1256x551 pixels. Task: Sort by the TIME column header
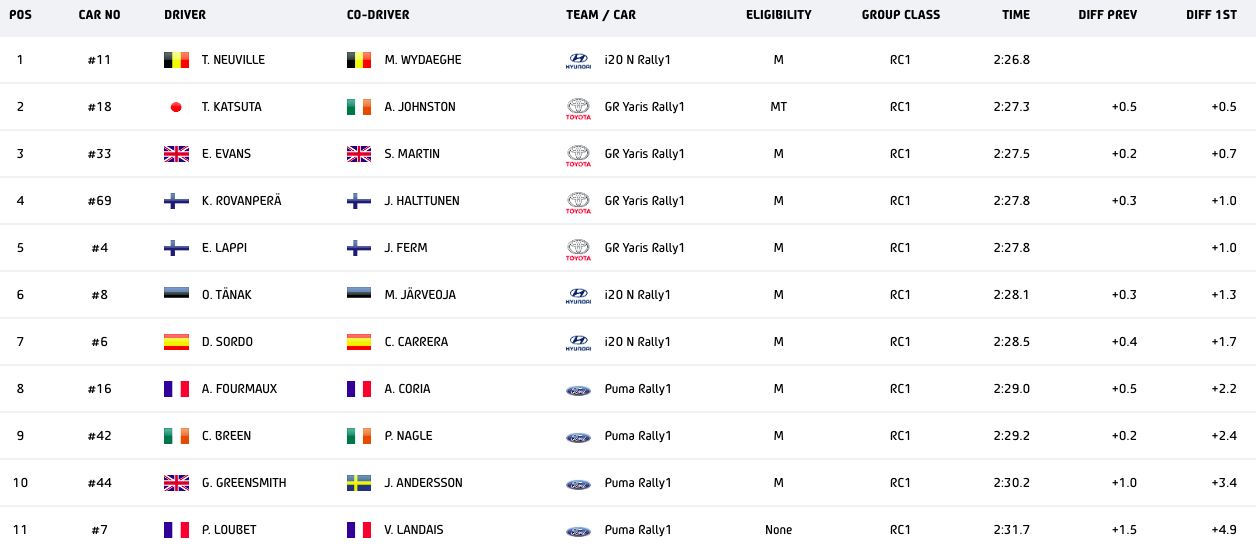1015,15
